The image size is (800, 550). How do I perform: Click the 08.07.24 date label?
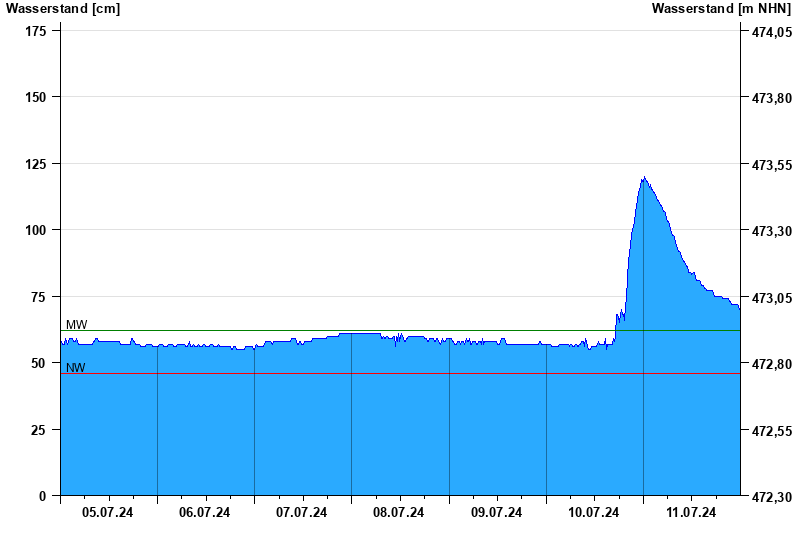click(x=398, y=512)
